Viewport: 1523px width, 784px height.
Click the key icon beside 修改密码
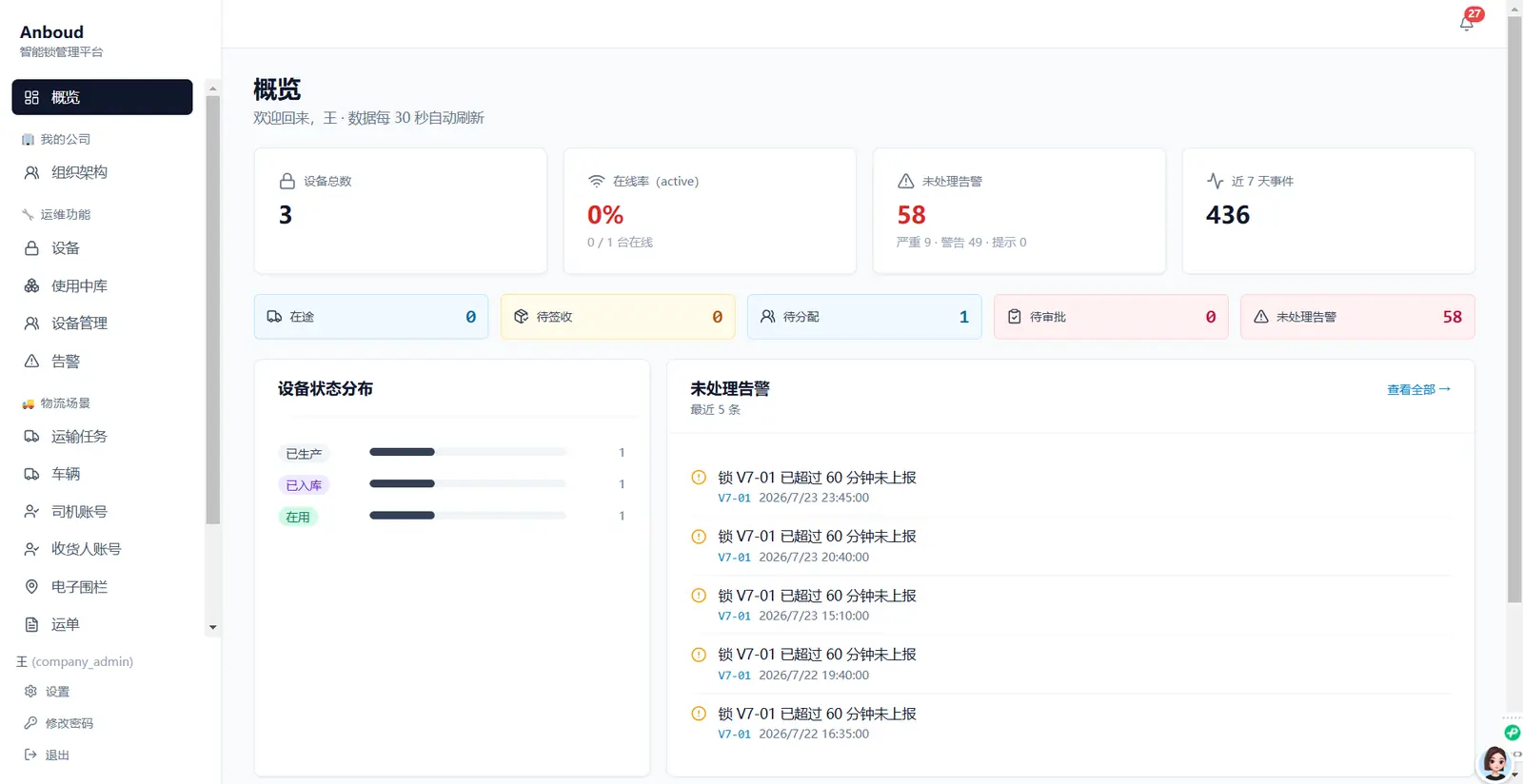(x=30, y=723)
